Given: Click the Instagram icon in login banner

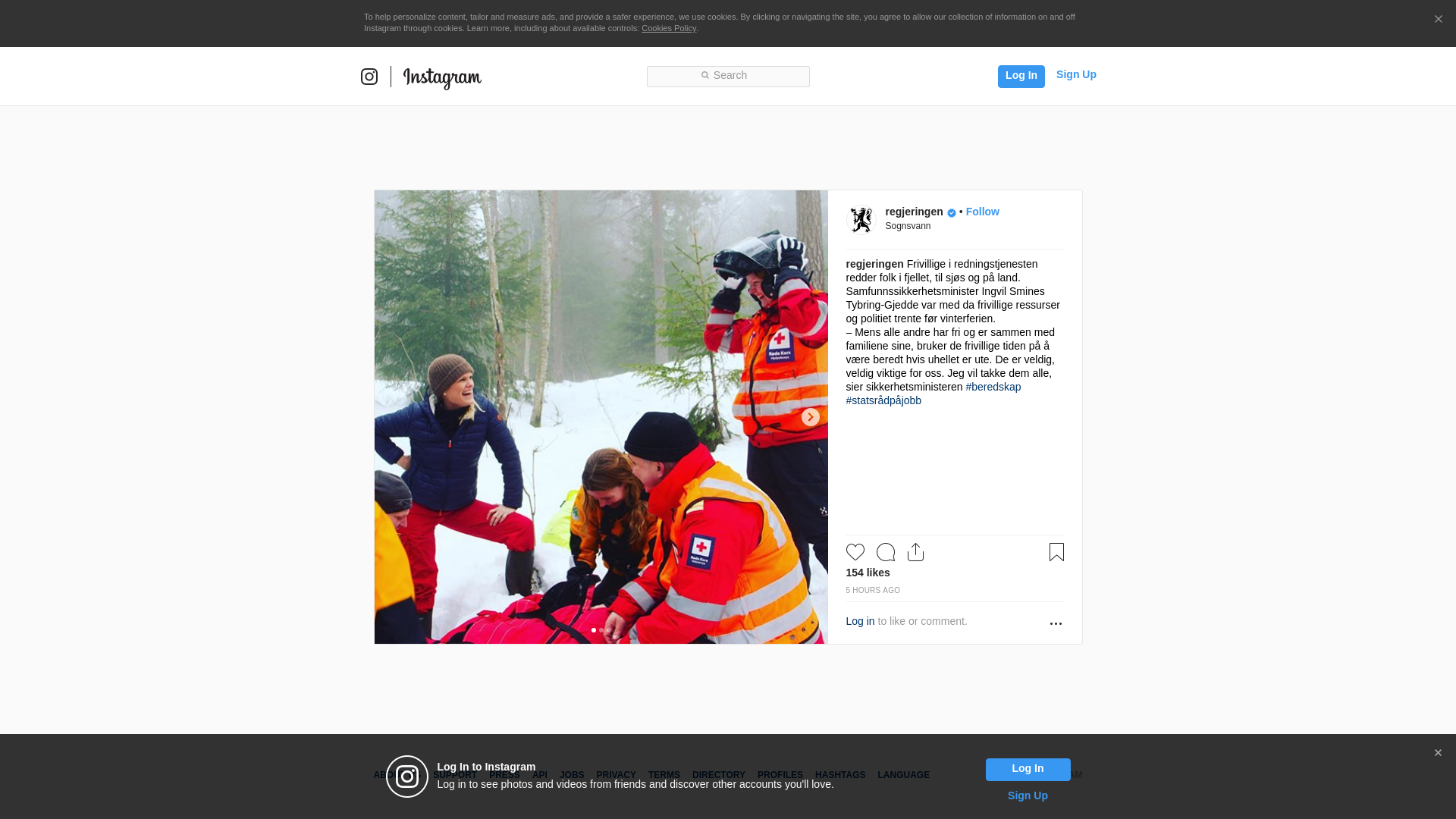Looking at the screenshot, I should click(x=407, y=777).
